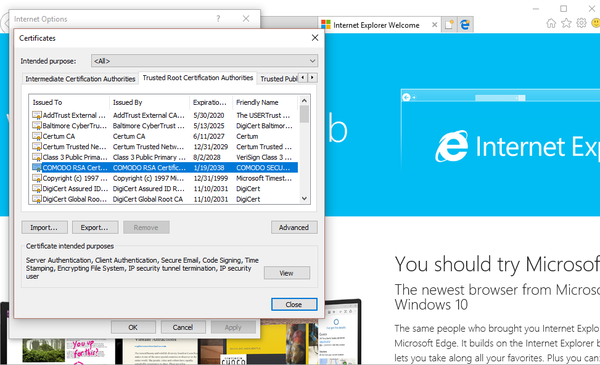Close the Certificates dialog with X
Screen dimensions: 600x365
315,37
